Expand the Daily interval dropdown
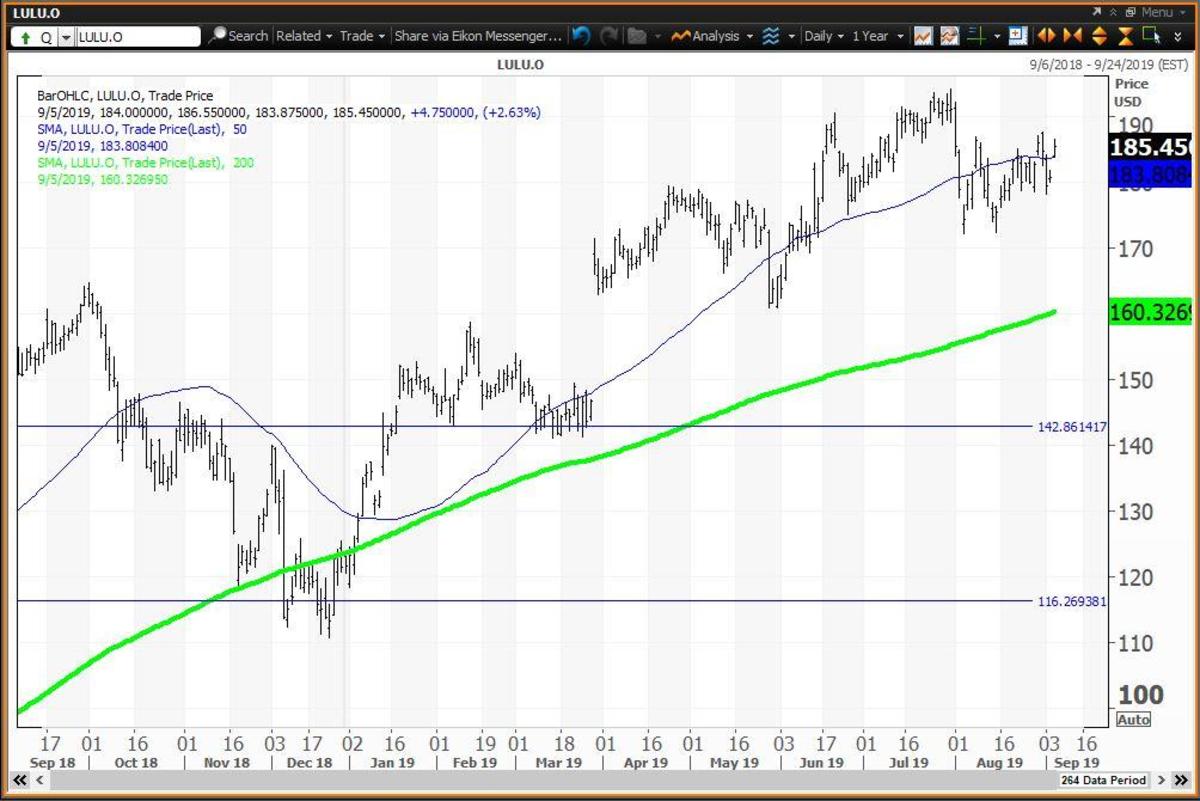The height and width of the screenshot is (801, 1200). tap(824, 36)
